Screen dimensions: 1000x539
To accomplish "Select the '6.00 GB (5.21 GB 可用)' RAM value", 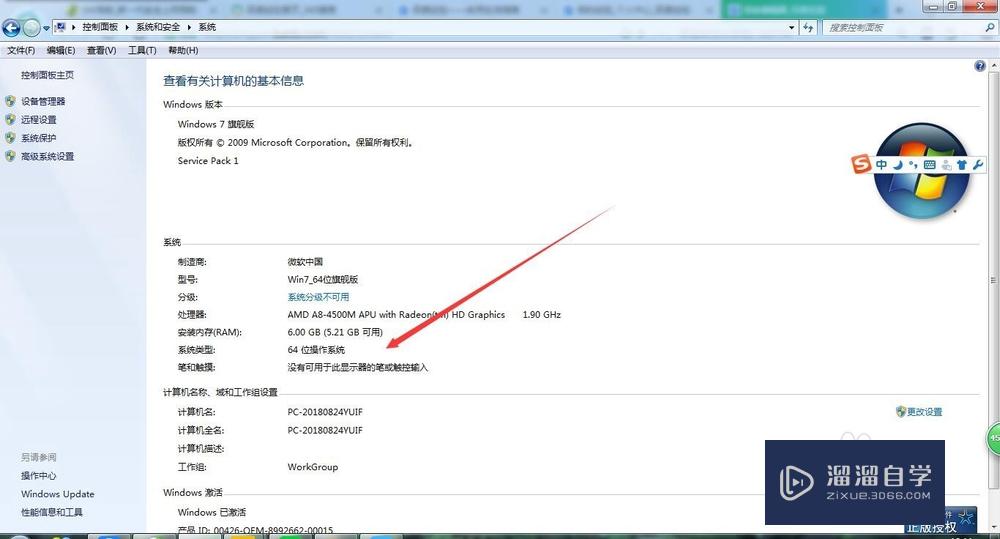I will tap(335, 332).
